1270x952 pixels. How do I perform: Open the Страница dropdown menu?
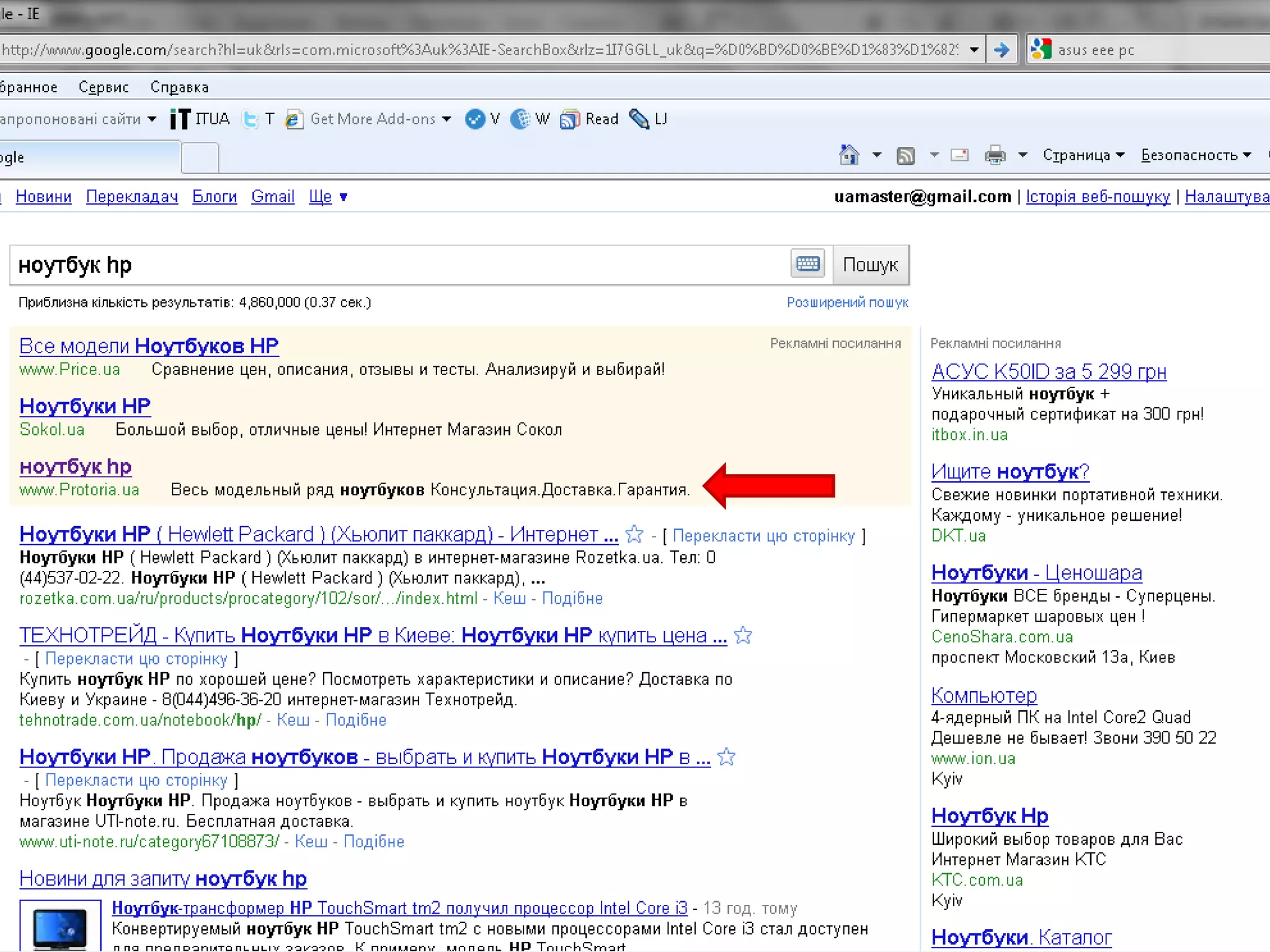[x=1083, y=155]
